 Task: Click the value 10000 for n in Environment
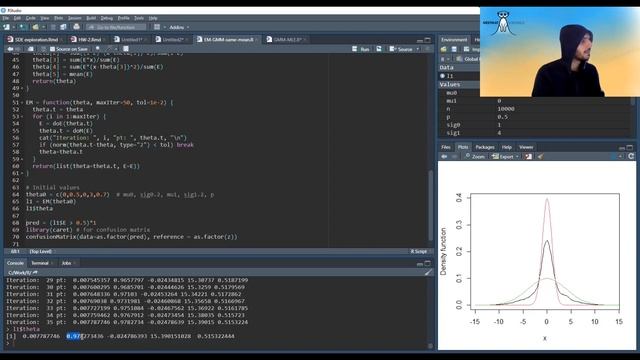click(506, 109)
